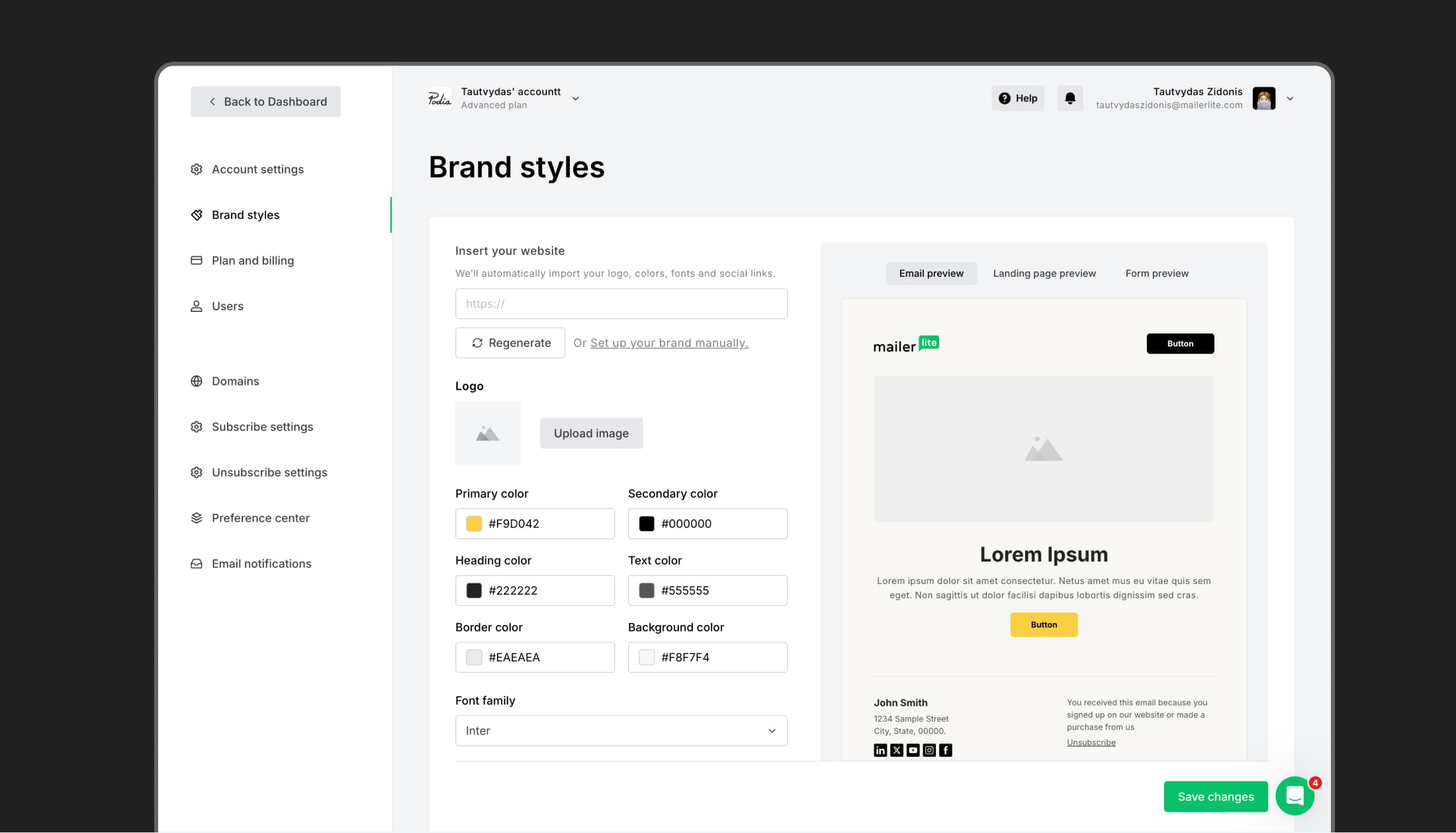Open Primary color yellow swatch
The width and height of the screenshot is (1456, 833).
click(474, 524)
